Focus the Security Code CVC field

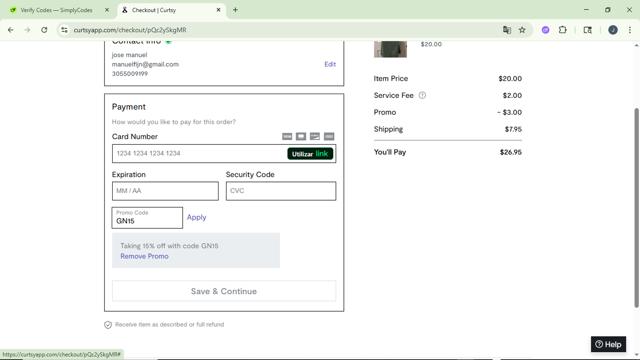coord(281,191)
